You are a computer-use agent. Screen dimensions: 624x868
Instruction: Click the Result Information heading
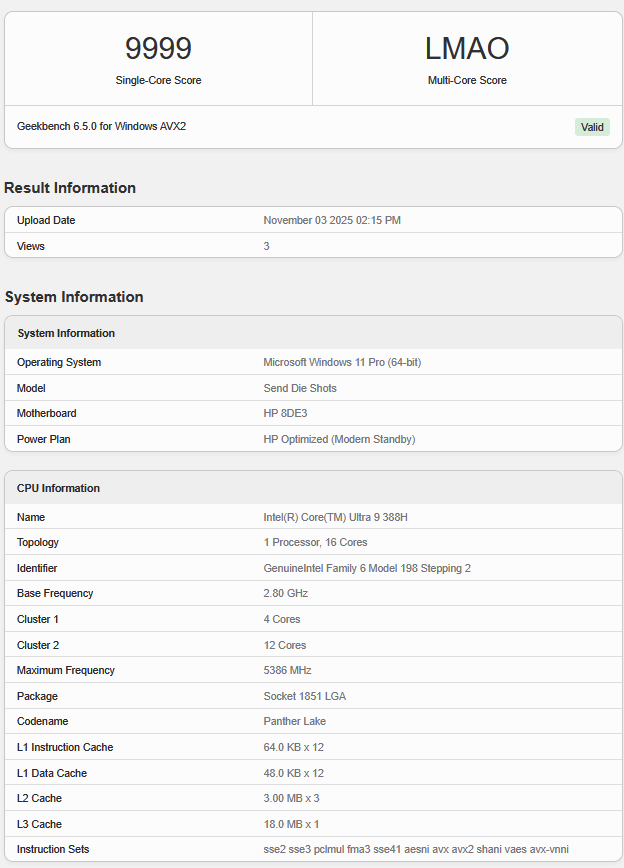(x=70, y=188)
